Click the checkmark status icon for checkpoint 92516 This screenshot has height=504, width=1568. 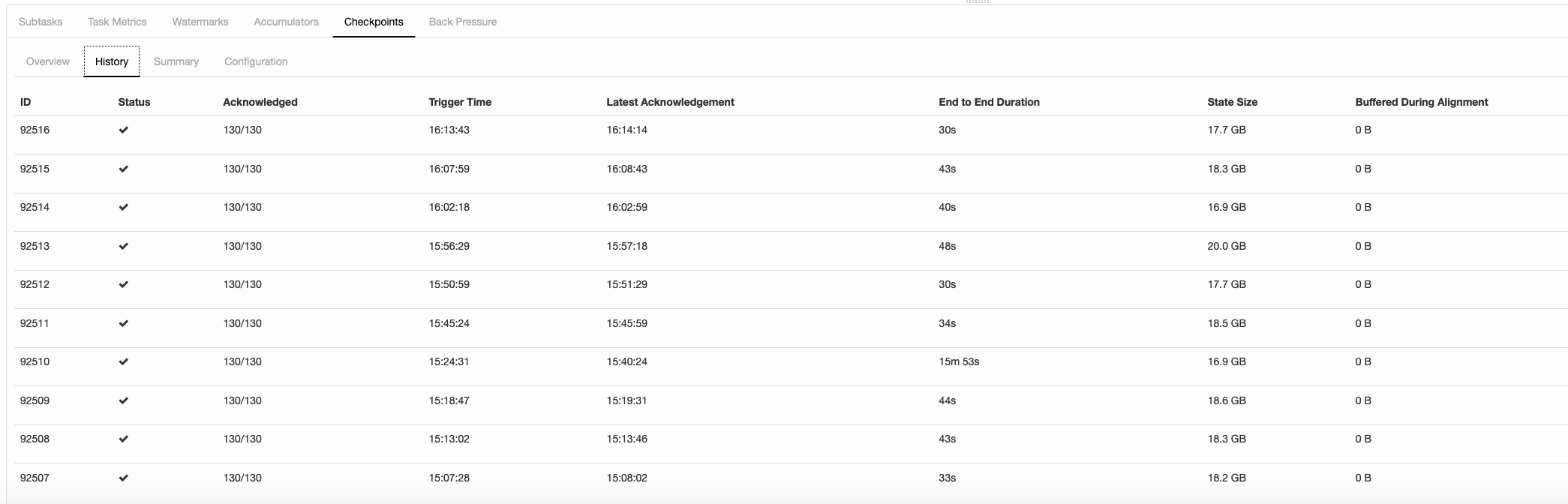124,130
